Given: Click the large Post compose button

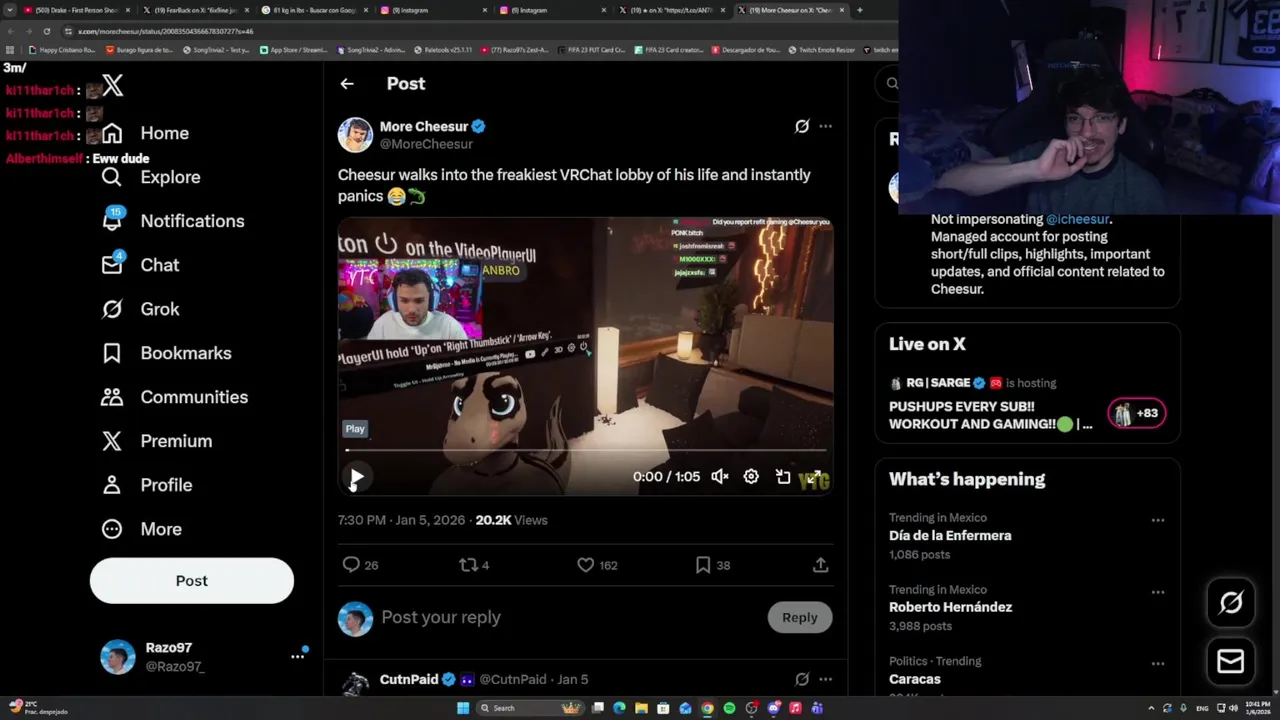Looking at the screenshot, I should point(192,581).
